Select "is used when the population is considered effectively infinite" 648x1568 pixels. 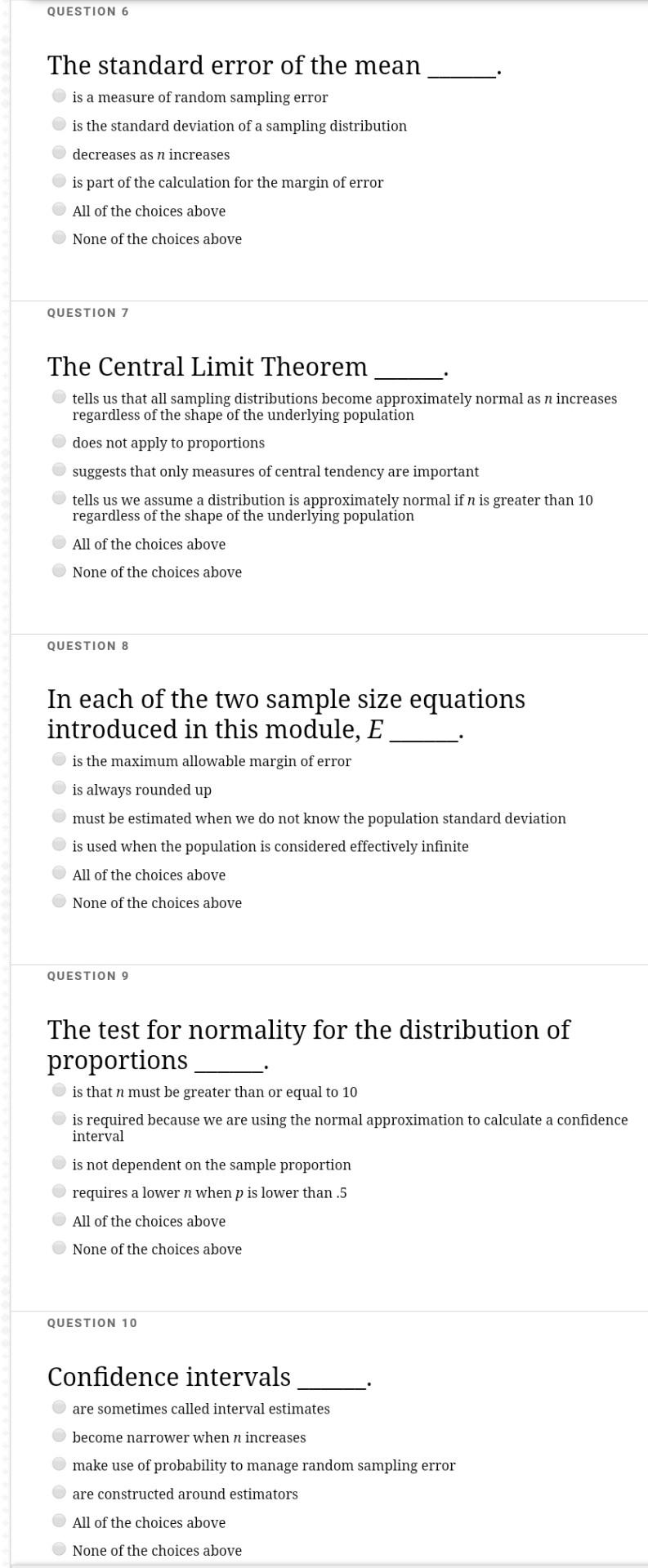click(x=59, y=844)
